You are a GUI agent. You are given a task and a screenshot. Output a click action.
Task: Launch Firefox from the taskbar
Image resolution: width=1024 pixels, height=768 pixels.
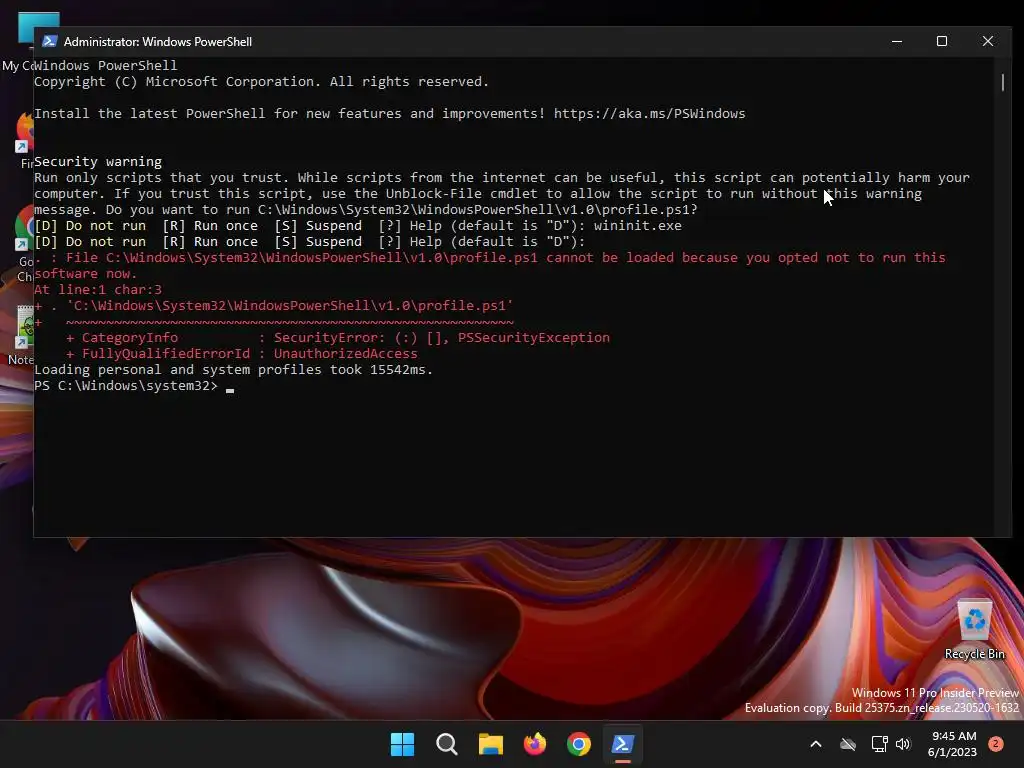(x=535, y=744)
